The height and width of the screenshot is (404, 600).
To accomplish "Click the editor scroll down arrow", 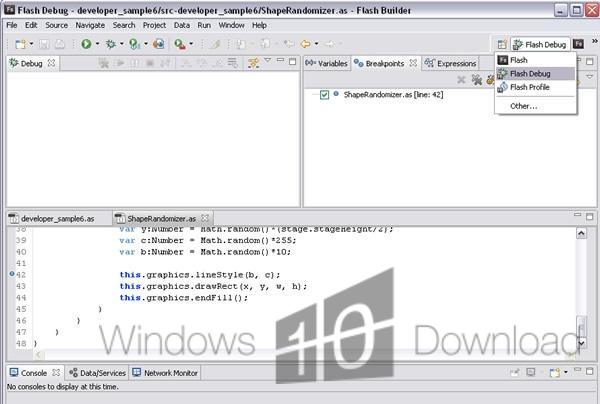I will tap(581, 343).
